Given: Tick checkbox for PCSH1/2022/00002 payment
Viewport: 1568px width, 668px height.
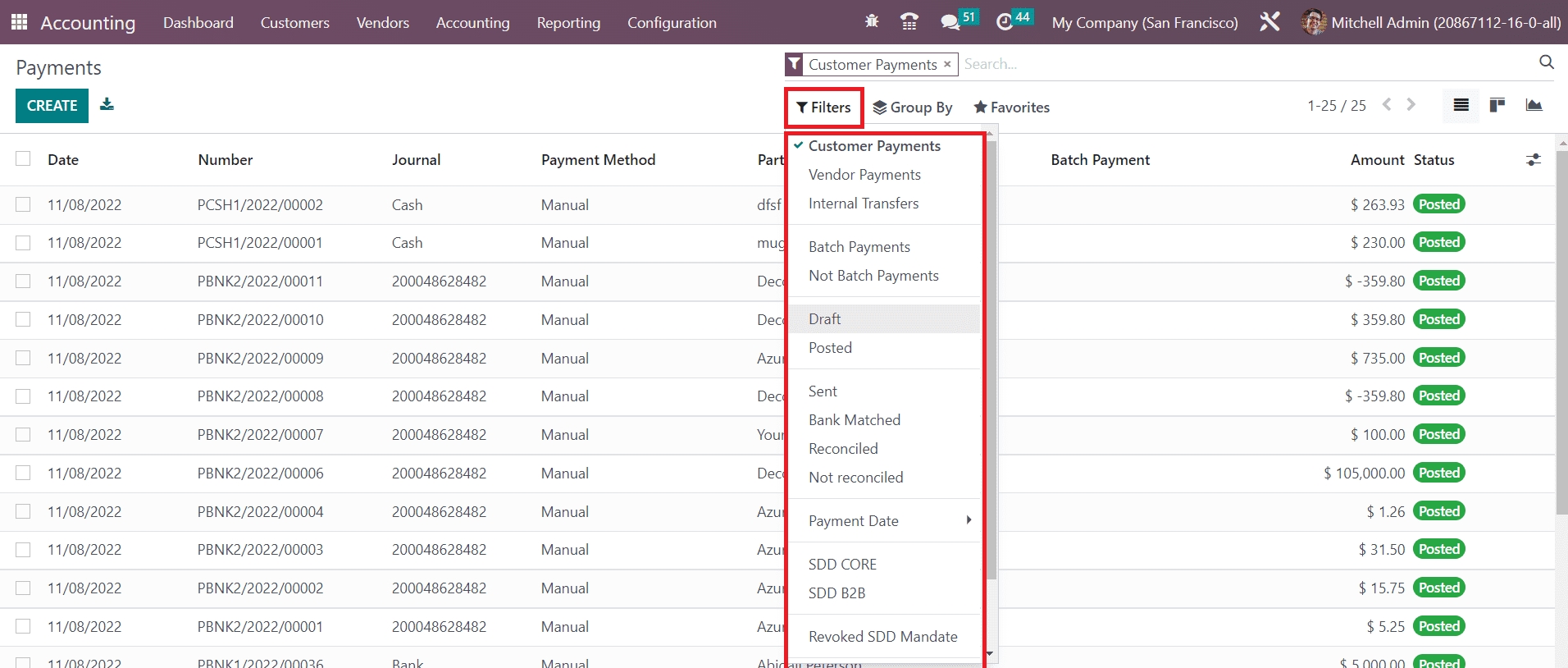Looking at the screenshot, I should point(23,204).
